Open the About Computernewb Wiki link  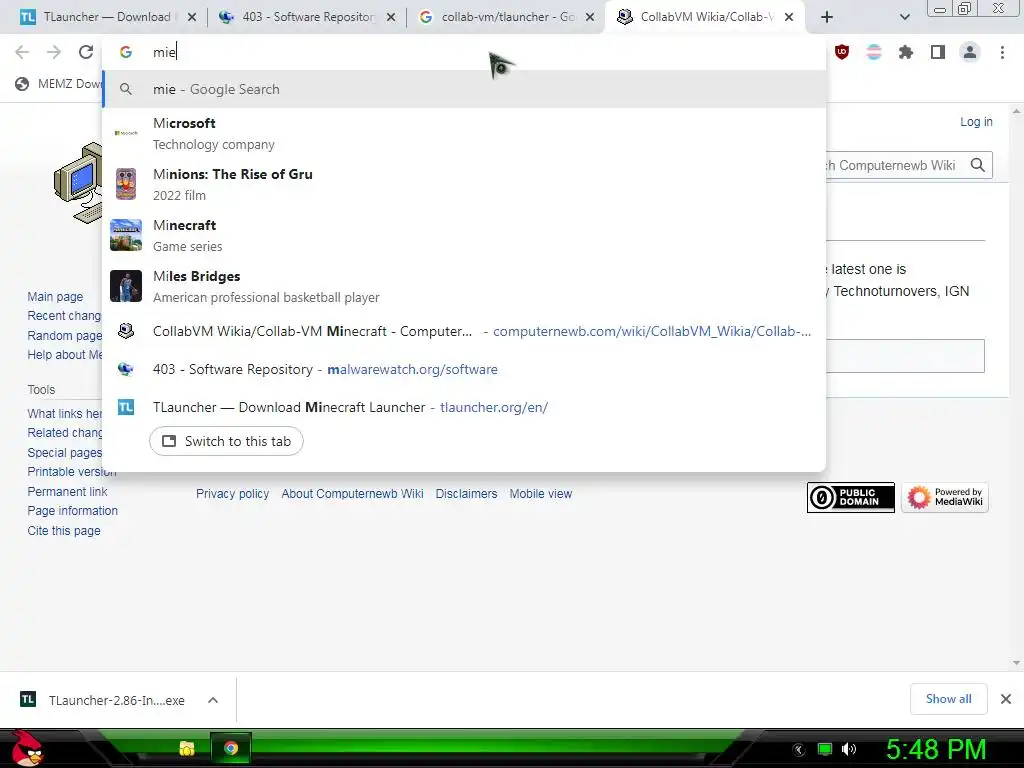click(x=353, y=494)
